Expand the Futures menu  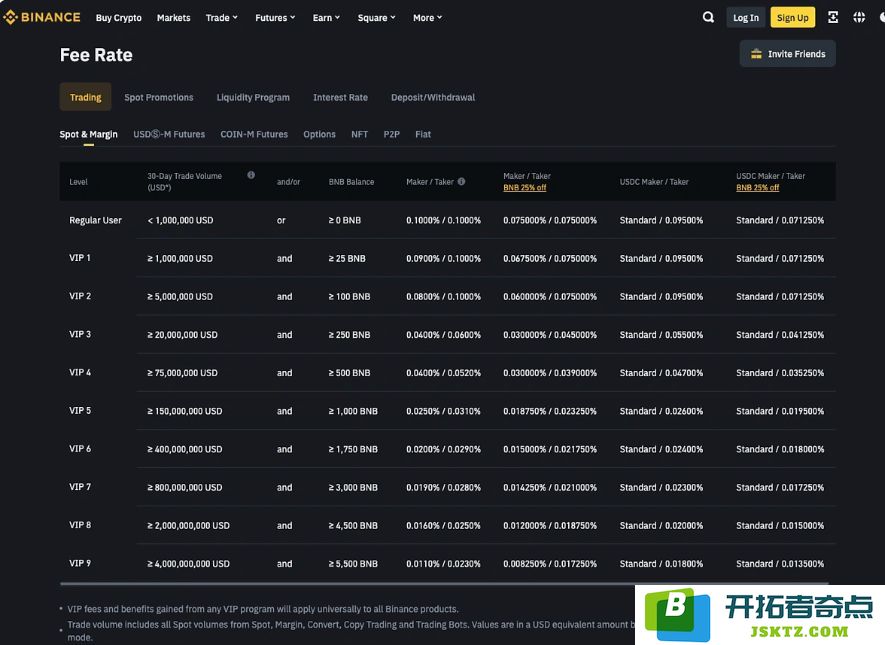click(275, 17)
